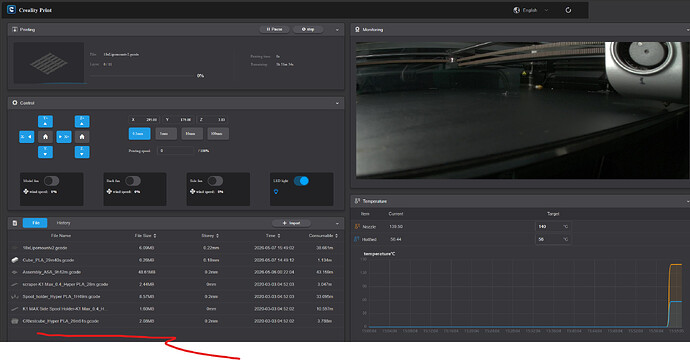The height and width of the screenshot is (360, 690).
Task: Click the refresh icon in top bar
Action: (x=568, y=10)
